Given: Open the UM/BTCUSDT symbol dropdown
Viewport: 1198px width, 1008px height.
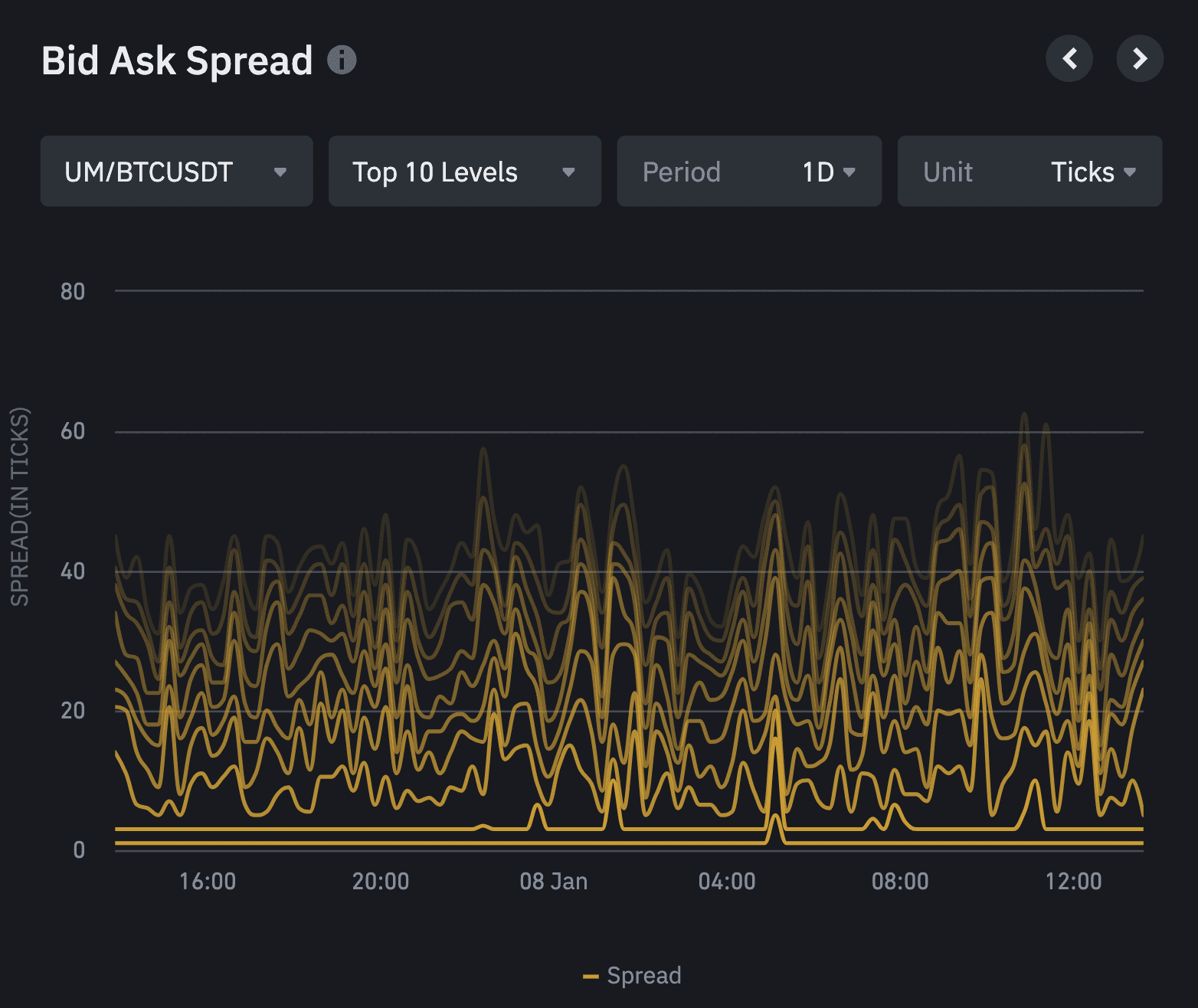Looking at the screenshot, I should (176, 172).
